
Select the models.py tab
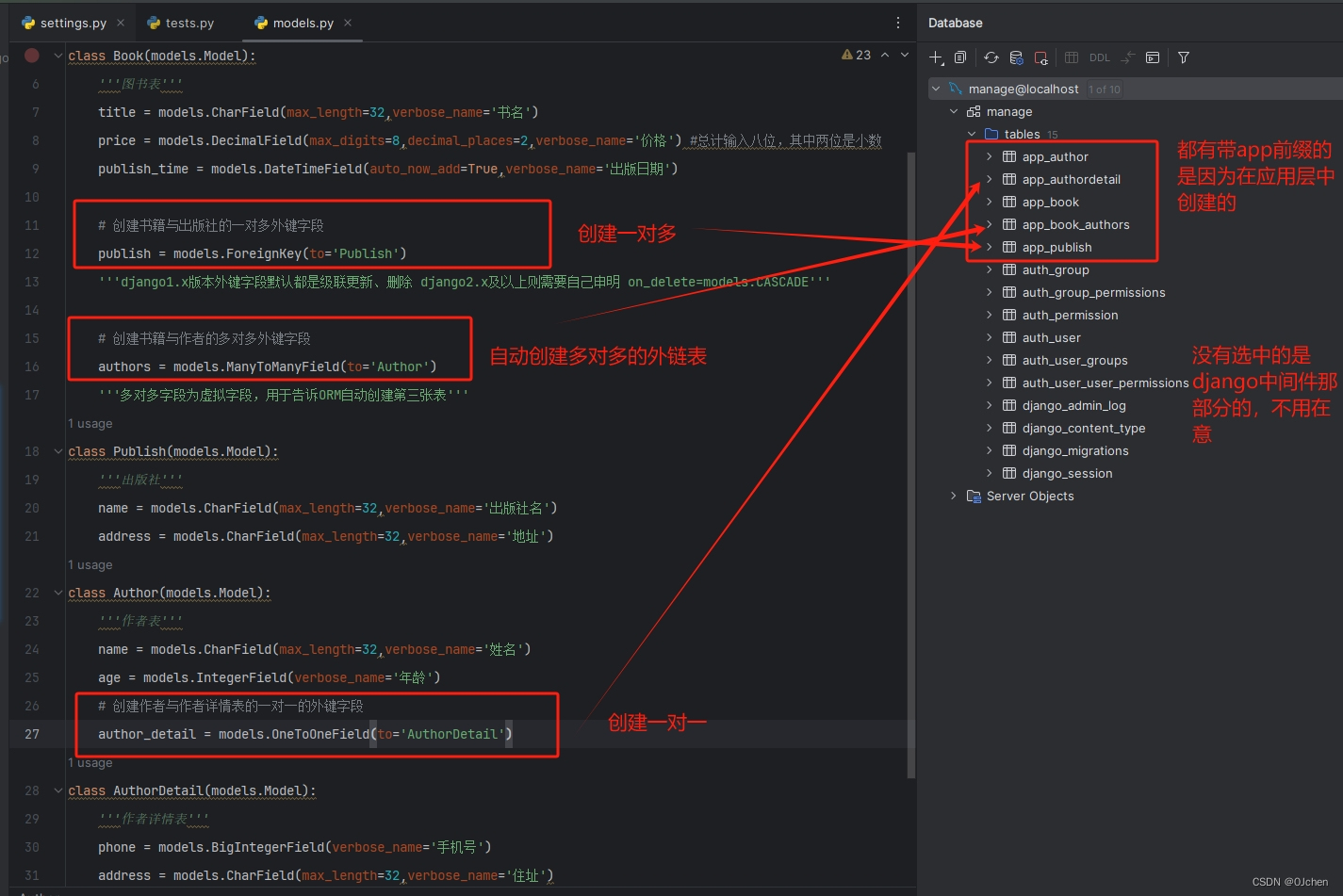[x=303, y=23]
